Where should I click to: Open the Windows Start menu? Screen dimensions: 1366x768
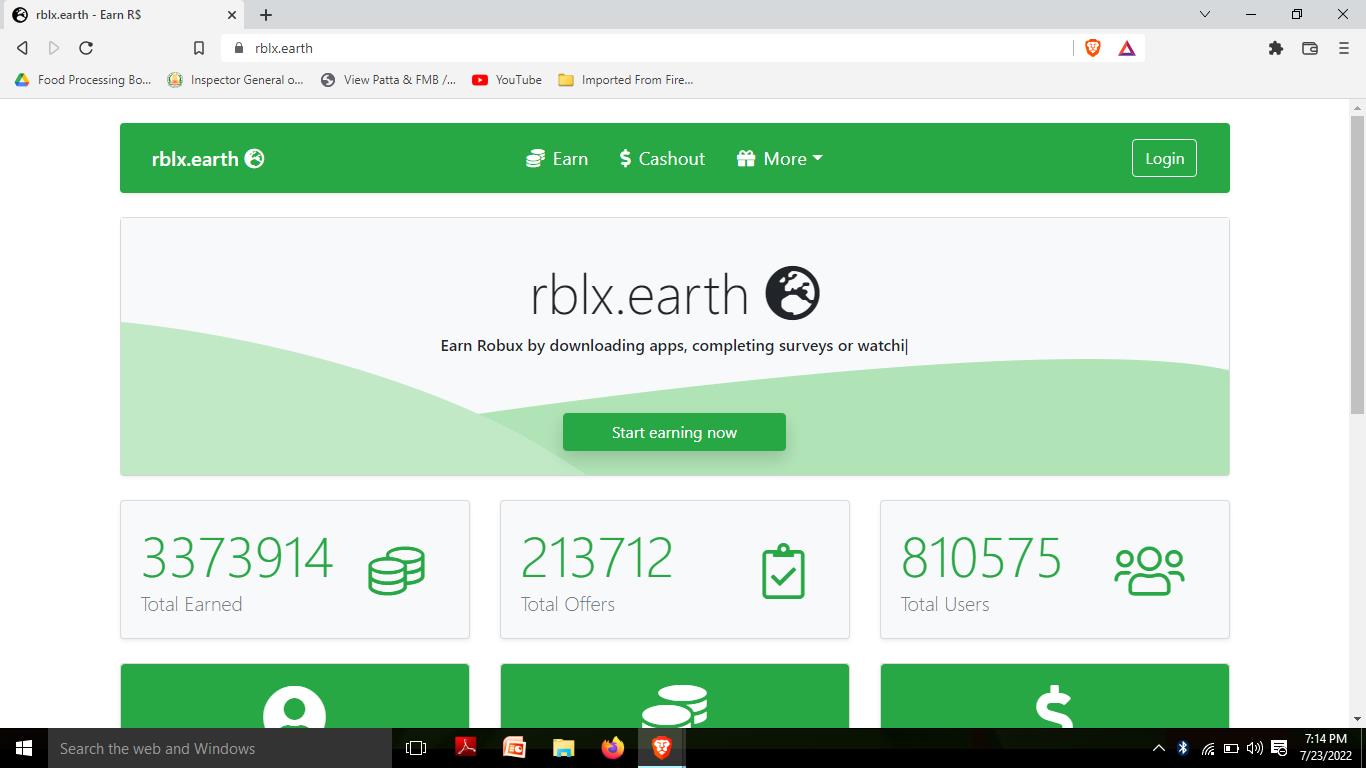pyautogui.click(x=24, y=748)
